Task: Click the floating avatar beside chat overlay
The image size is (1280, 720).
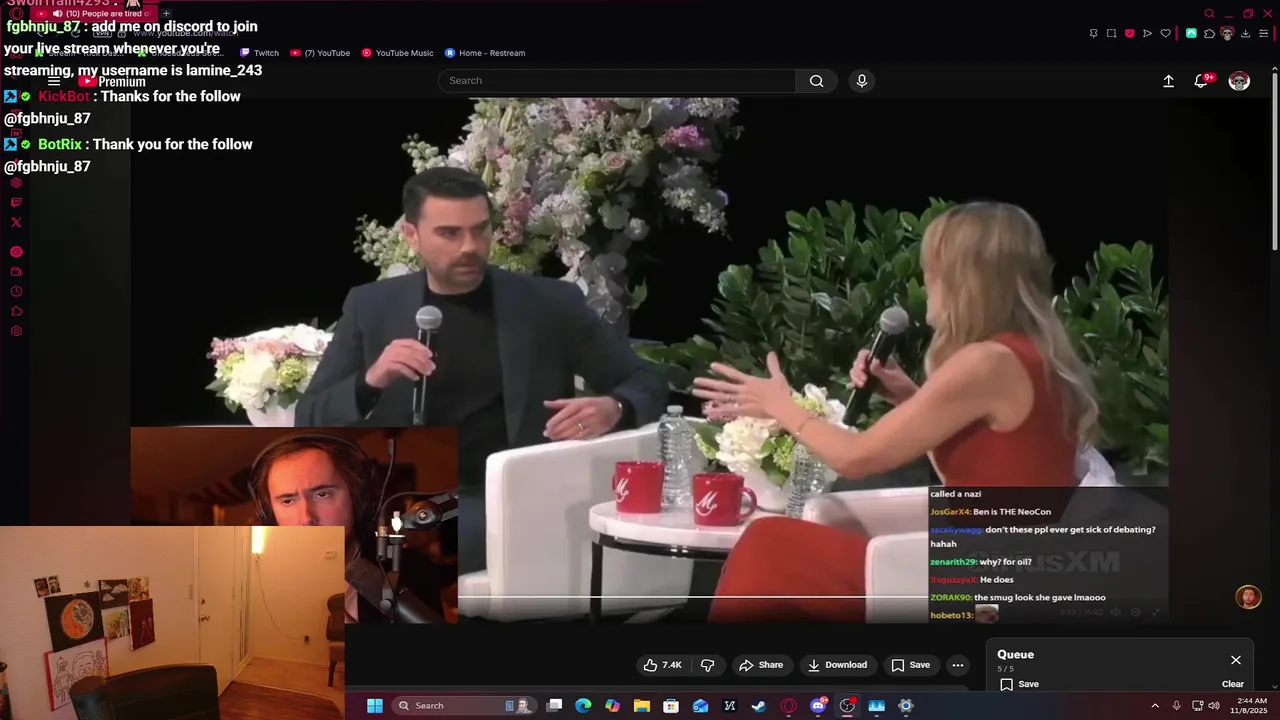Action: coord(1248,598)
